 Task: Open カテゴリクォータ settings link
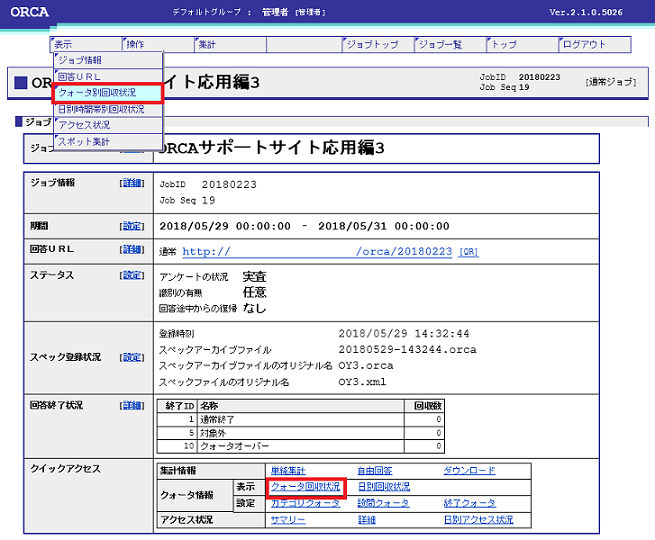(305, 503)
